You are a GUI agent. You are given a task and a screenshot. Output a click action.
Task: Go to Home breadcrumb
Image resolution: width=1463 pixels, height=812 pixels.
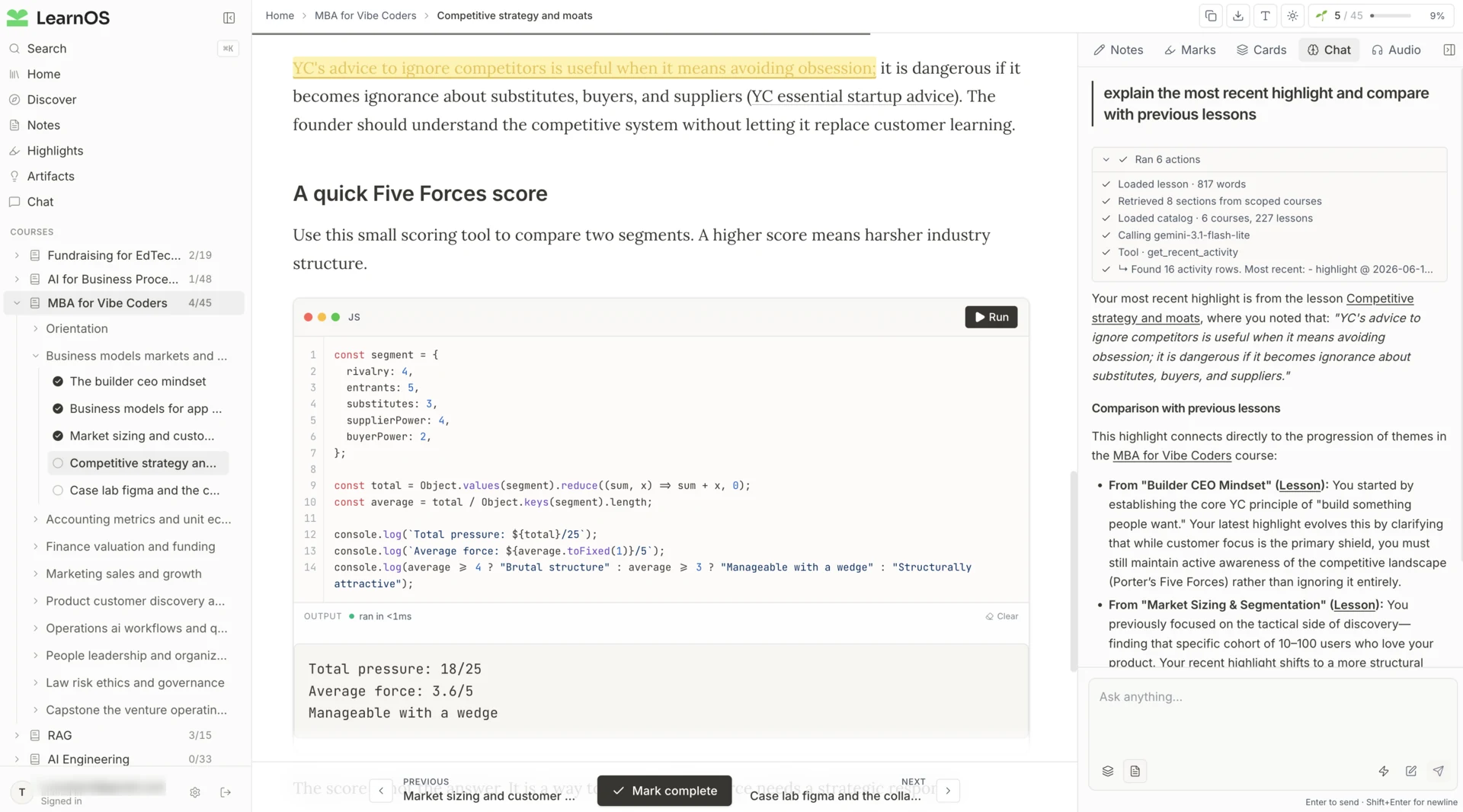[x=280, y=15]
